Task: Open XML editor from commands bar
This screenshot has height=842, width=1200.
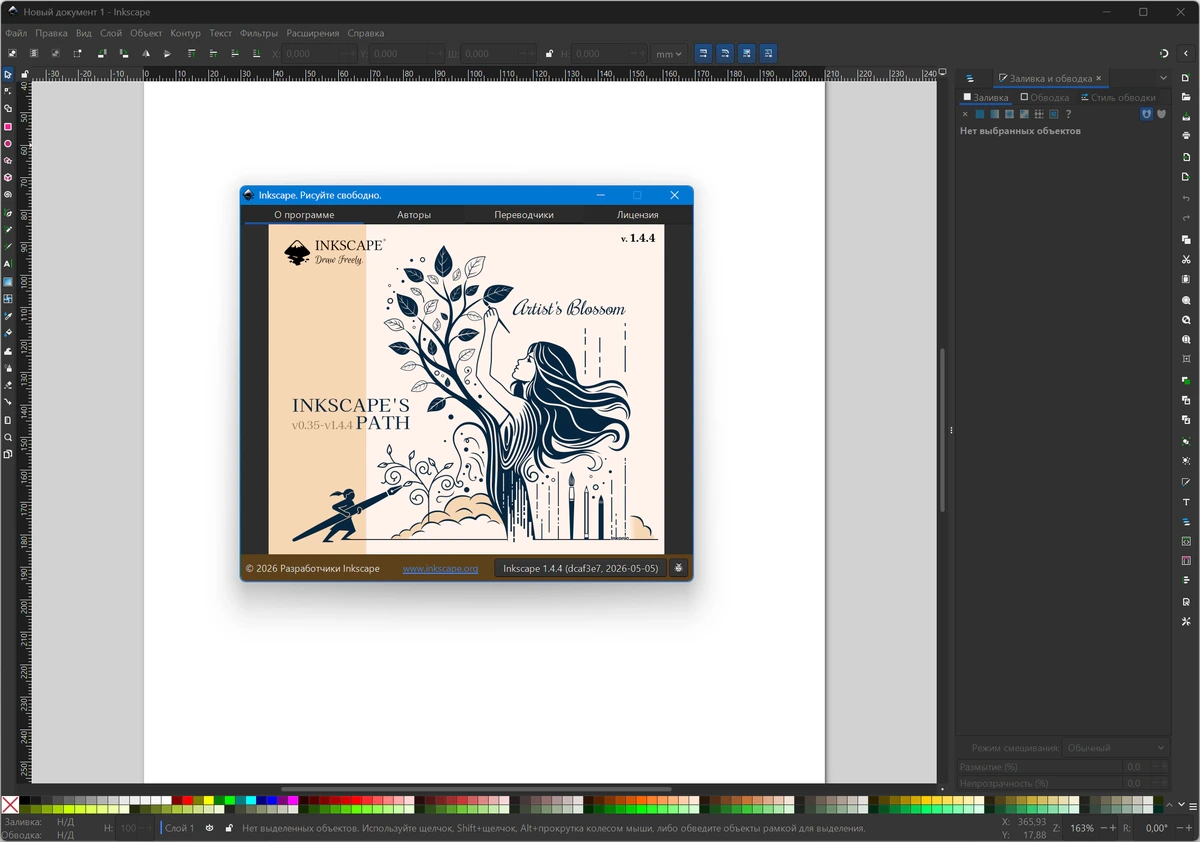Action: [x=1186, y=541]
